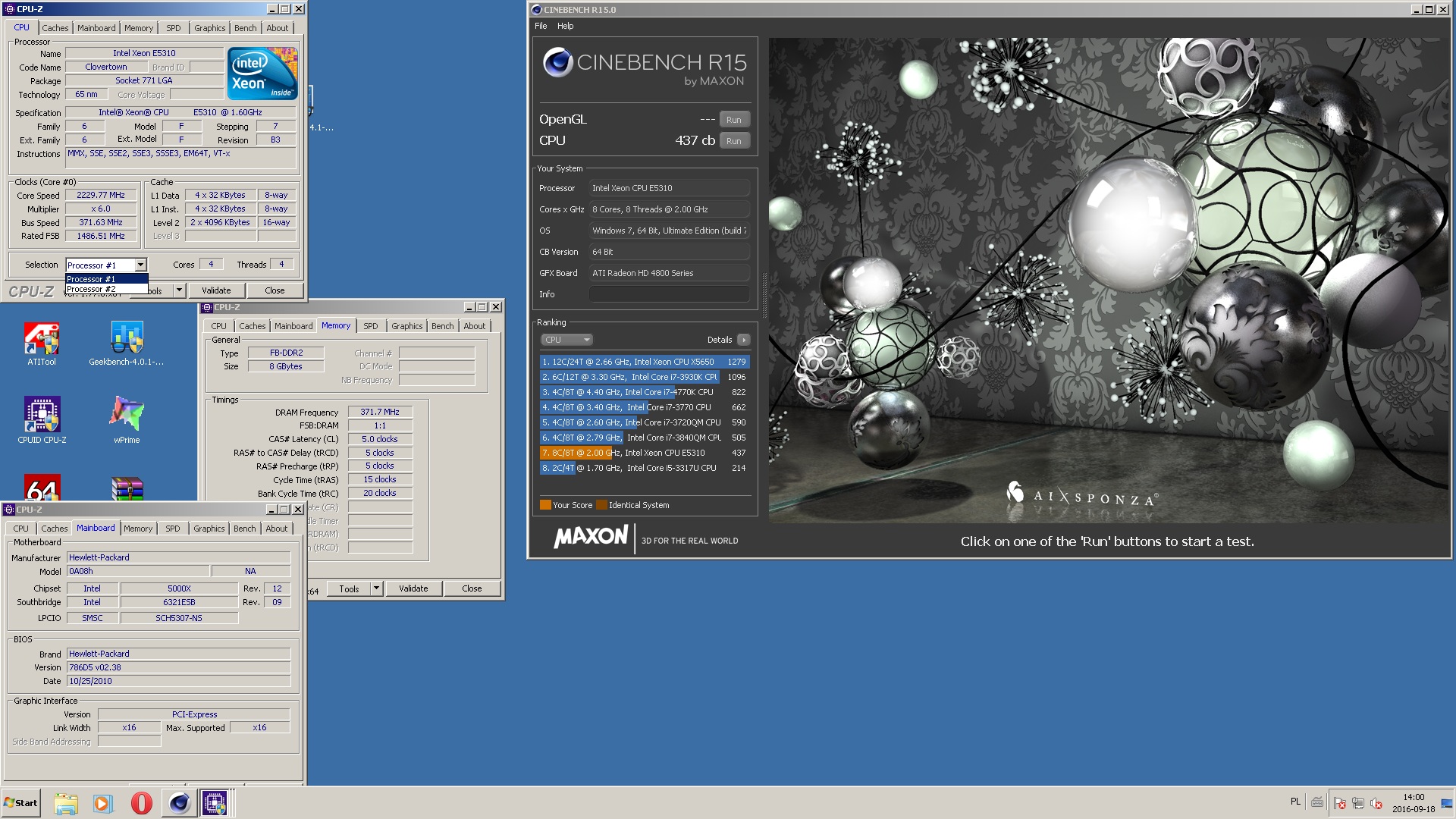
Task: Run the CPU benchmark
Action: [x=734, y=141]
